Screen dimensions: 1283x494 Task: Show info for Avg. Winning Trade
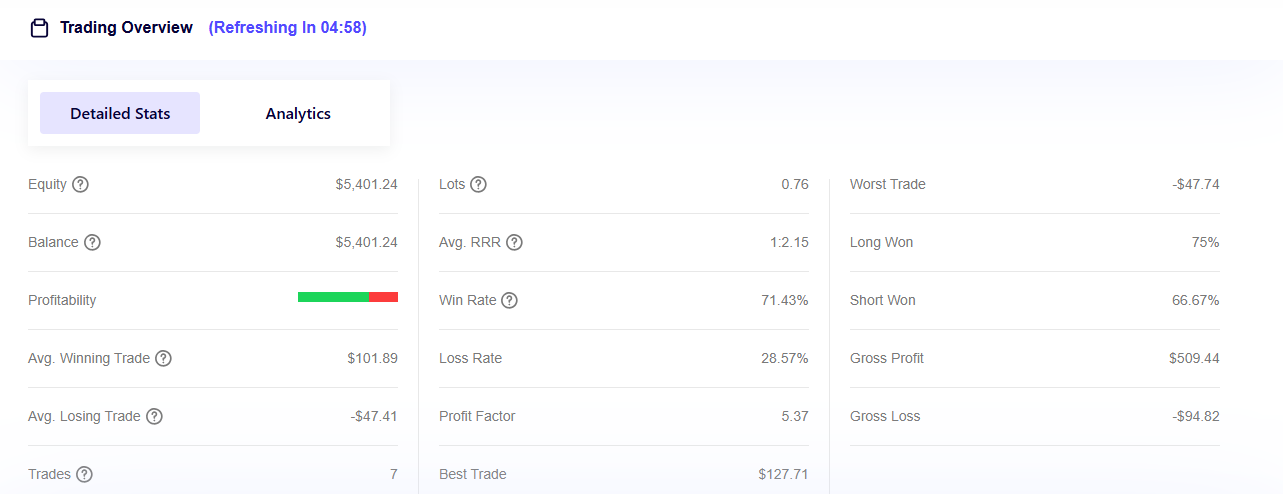(163, 358)
